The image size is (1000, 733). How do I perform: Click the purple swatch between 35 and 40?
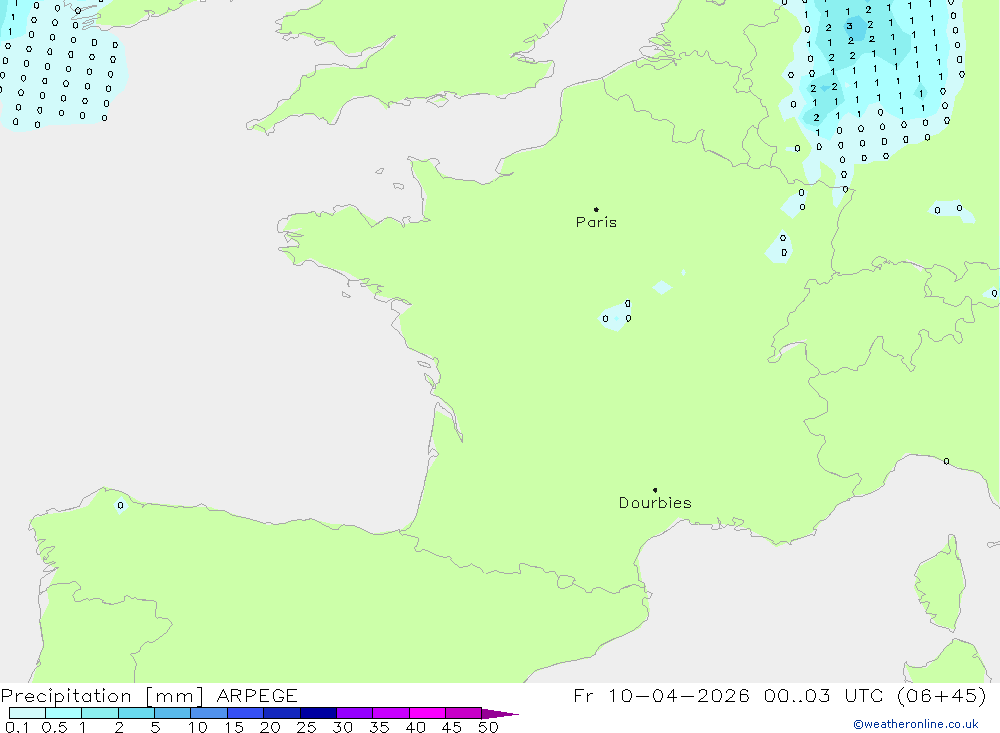[390, 714]
